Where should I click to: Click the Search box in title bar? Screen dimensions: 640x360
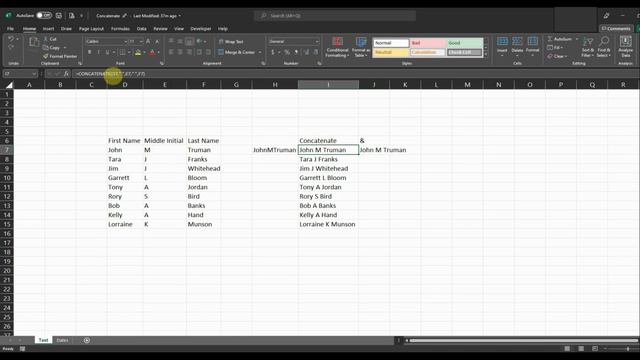click(x=335, y=16)
